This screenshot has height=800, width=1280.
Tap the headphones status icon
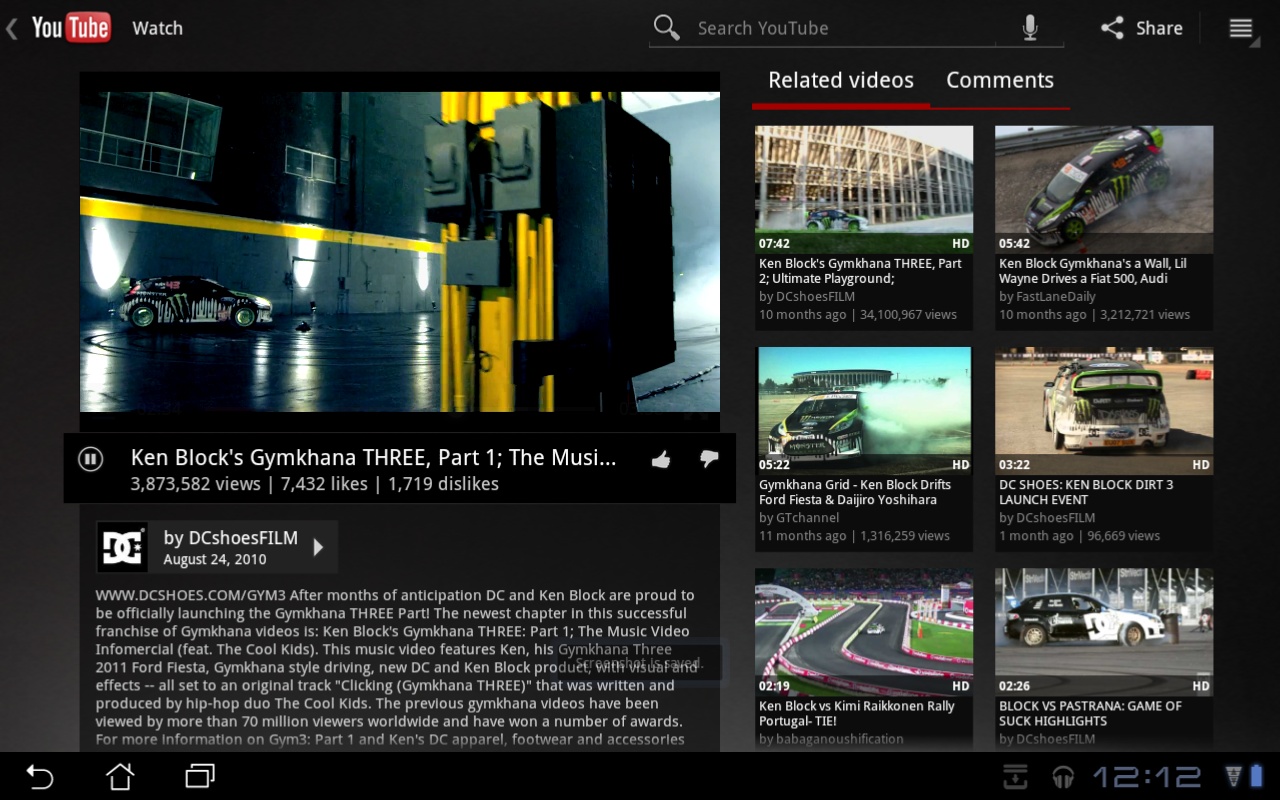tap(1063, 777)
